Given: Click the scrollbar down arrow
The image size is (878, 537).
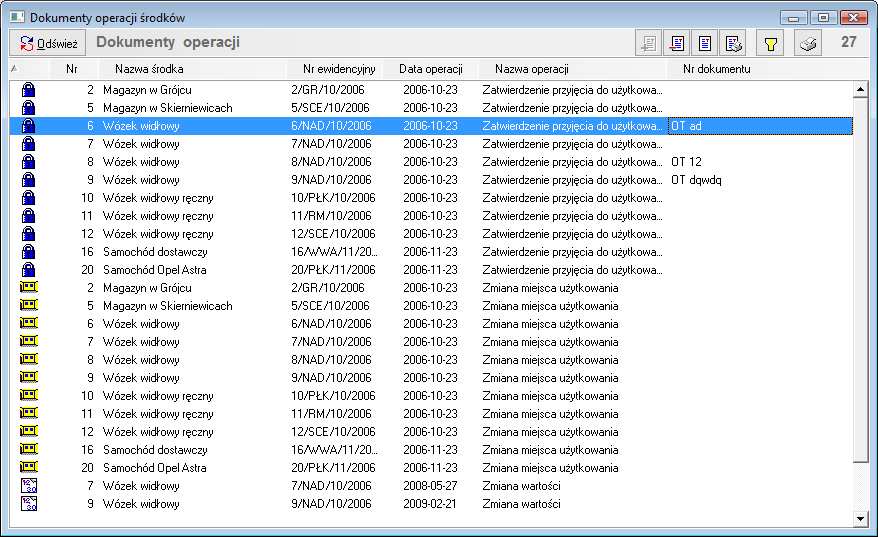Looking at the screenshot, I should tap(860, 519).
